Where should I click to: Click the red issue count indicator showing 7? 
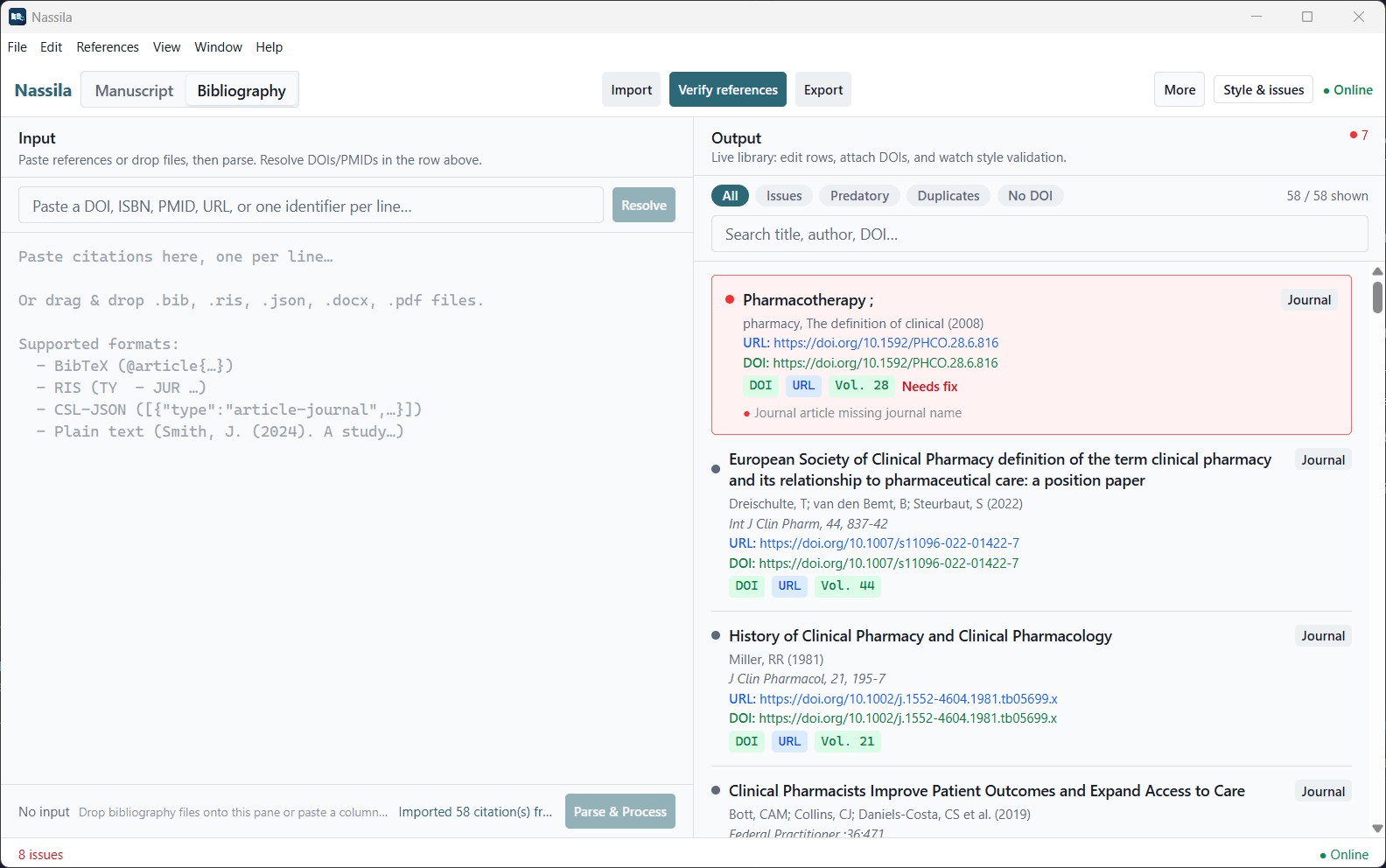coord(1359,135)
